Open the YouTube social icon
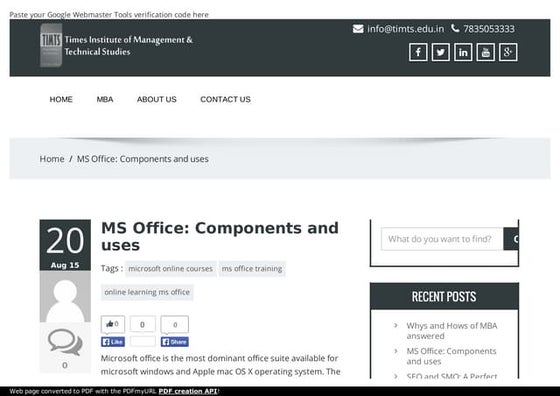560x396 pixels. click(x=485, y=52)
